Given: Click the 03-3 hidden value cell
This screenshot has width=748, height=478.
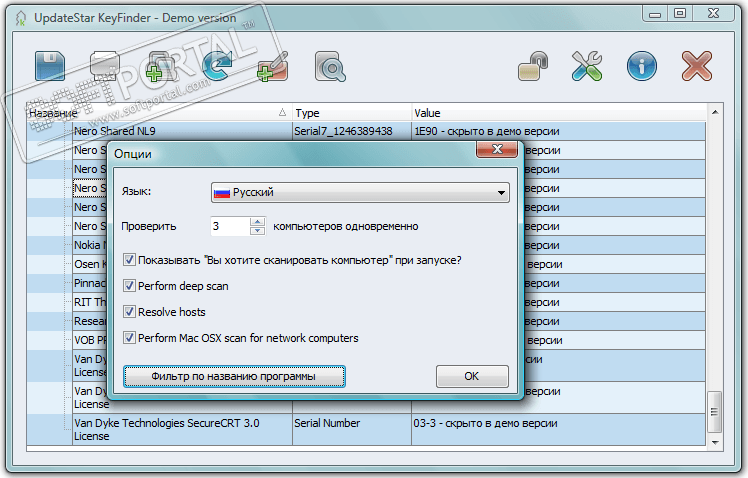Looking at the screenshot, I should pyautogui.click(x=558, y=429).
